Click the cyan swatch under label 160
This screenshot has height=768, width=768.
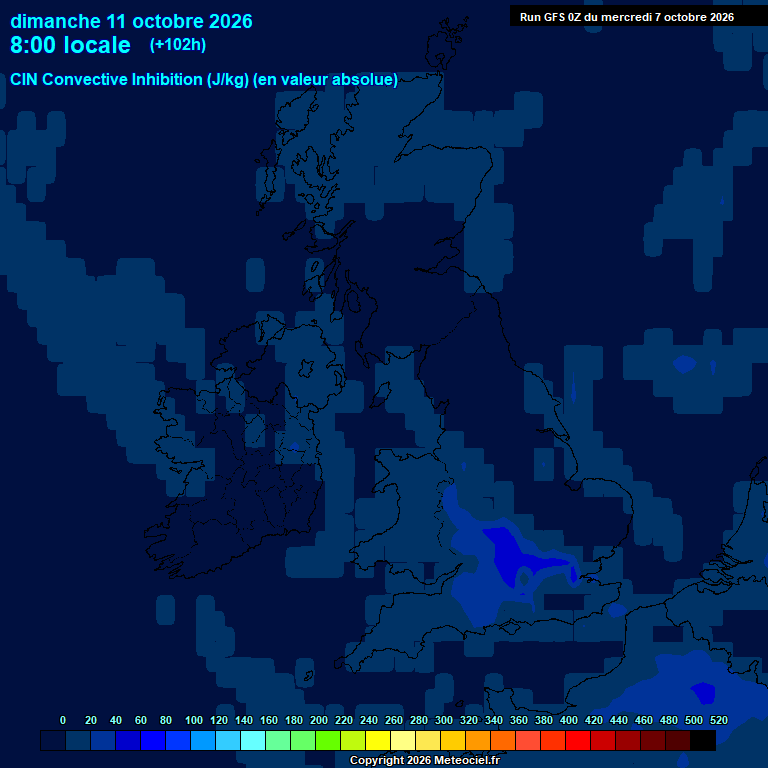pos(253,740)
